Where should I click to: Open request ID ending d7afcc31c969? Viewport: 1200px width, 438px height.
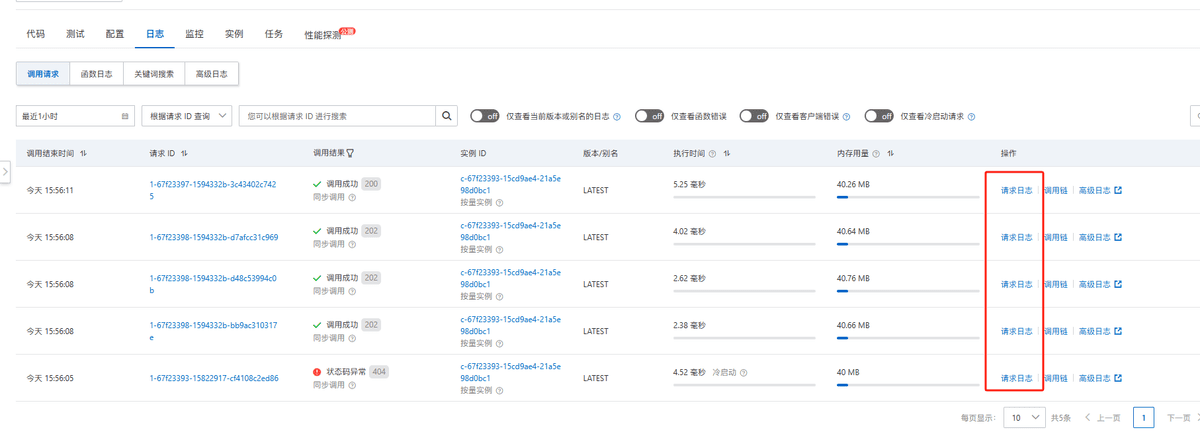tap(214, 237)
